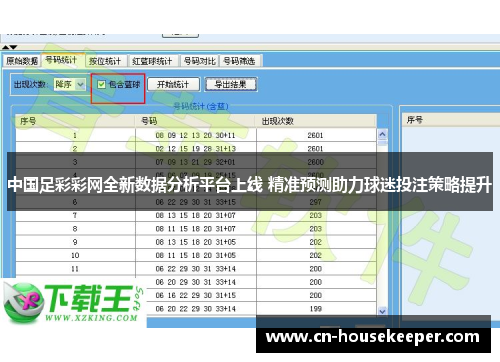Click the collapse panel arrows icon
Screen dimensions: 500x362
click(9, 47)
